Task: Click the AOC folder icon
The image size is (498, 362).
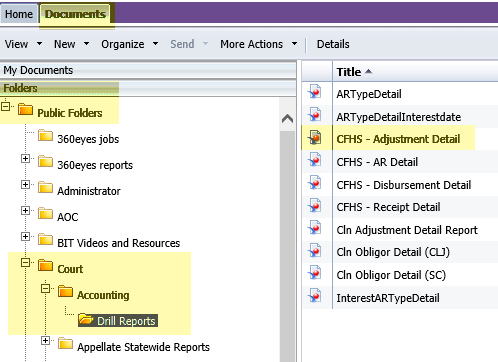Action: 45,214
